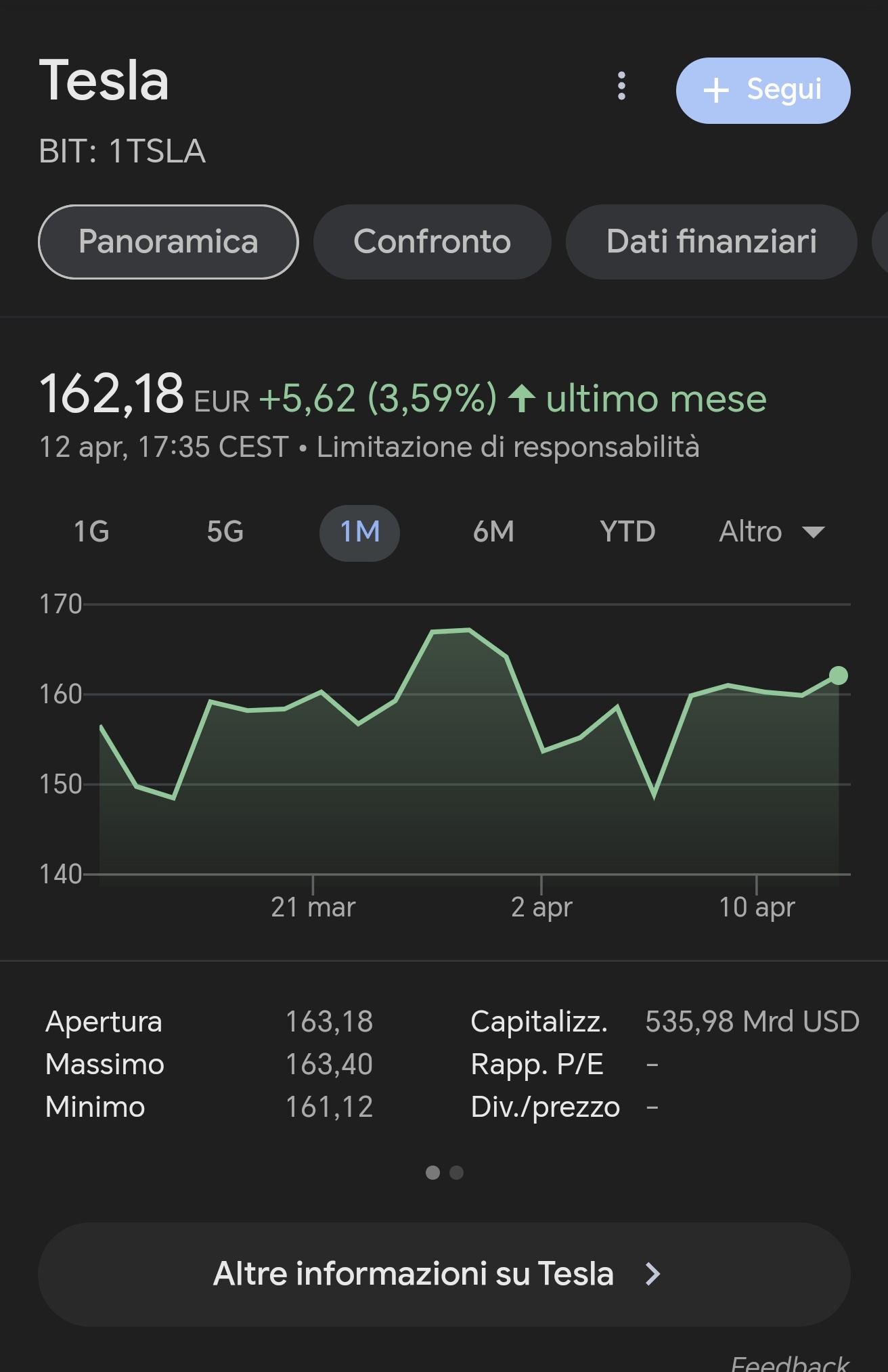Select the 5G time range

pyautogui.click(x=225, y=532)
